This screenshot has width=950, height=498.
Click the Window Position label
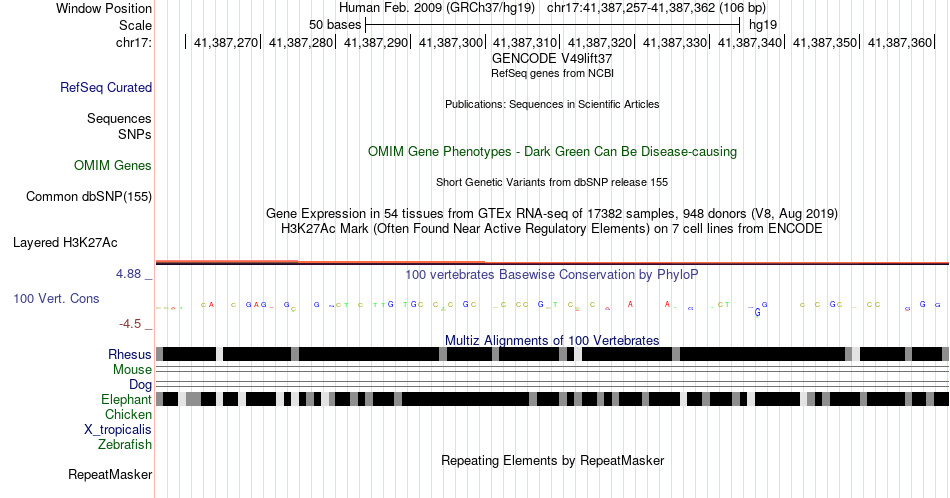pyautogui.click(x=104, y=8)
